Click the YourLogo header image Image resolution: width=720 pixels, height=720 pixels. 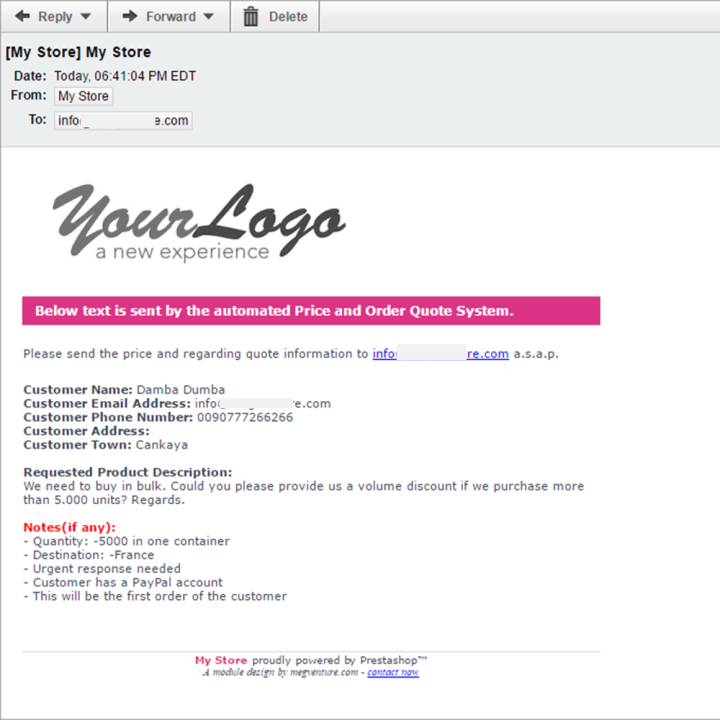click(198, 224)
